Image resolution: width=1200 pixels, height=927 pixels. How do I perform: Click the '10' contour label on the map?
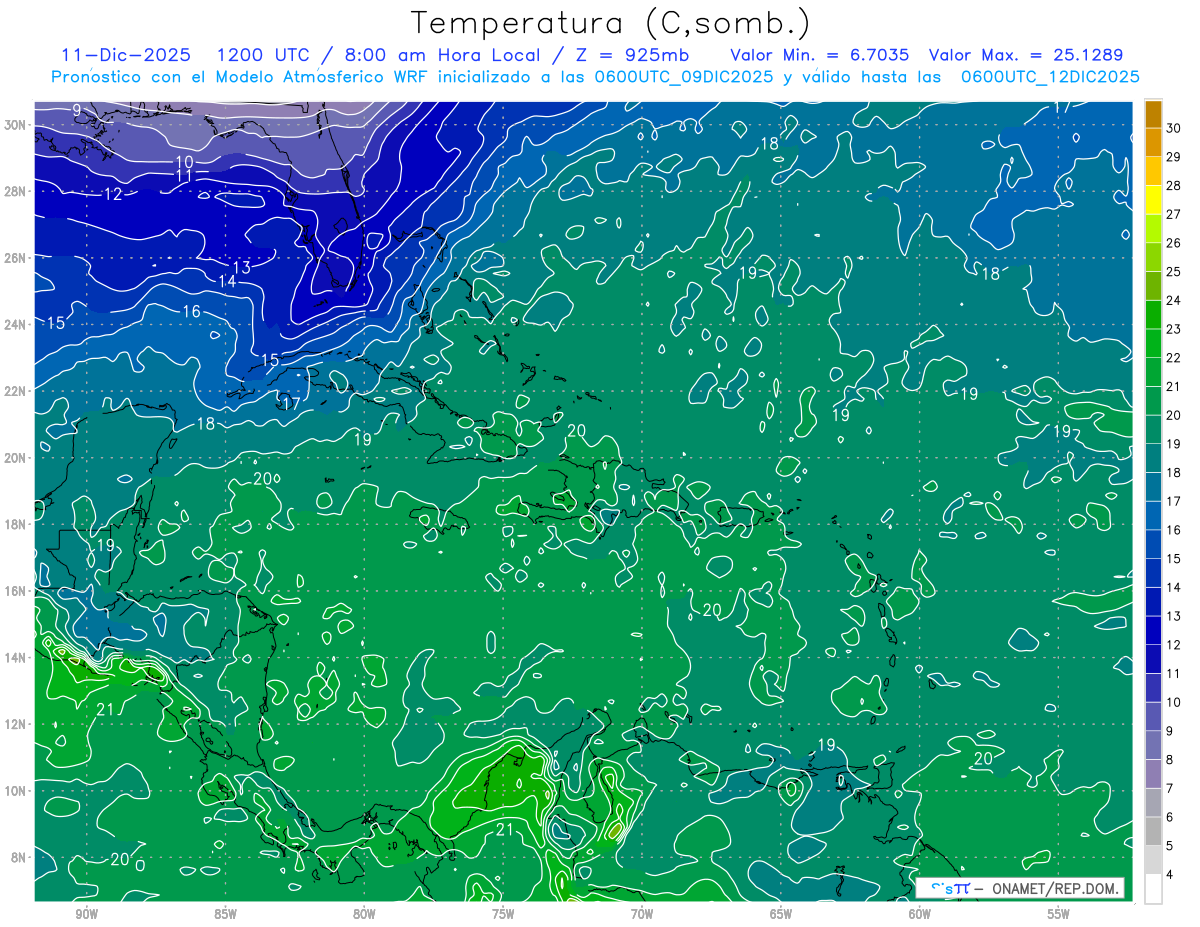click(x=184, y=162)
